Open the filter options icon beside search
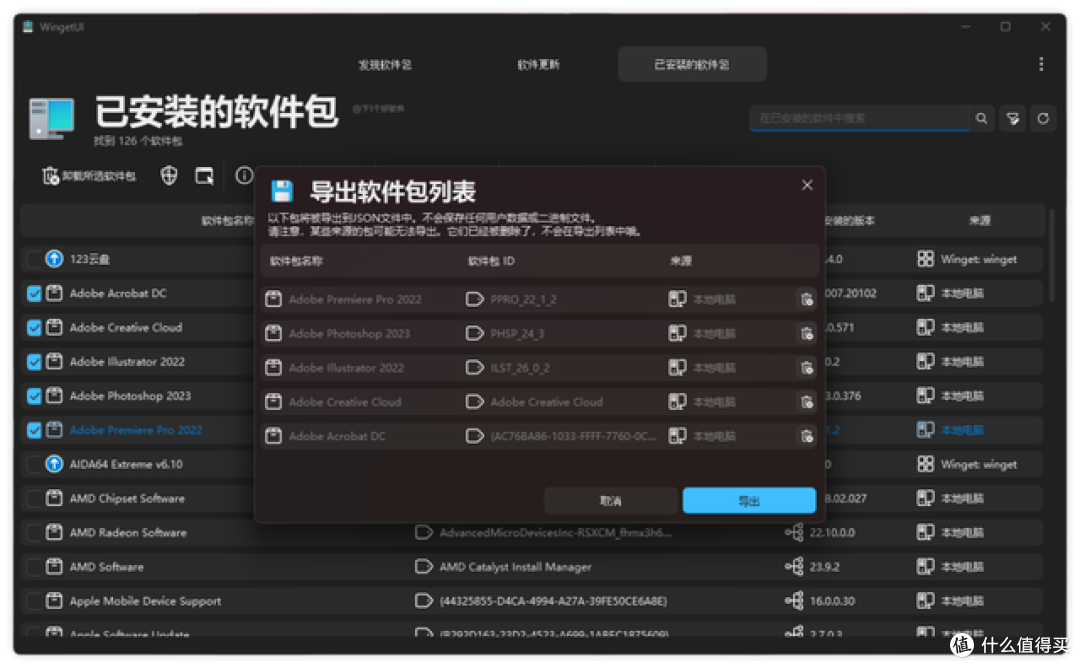 [1012, 118]
